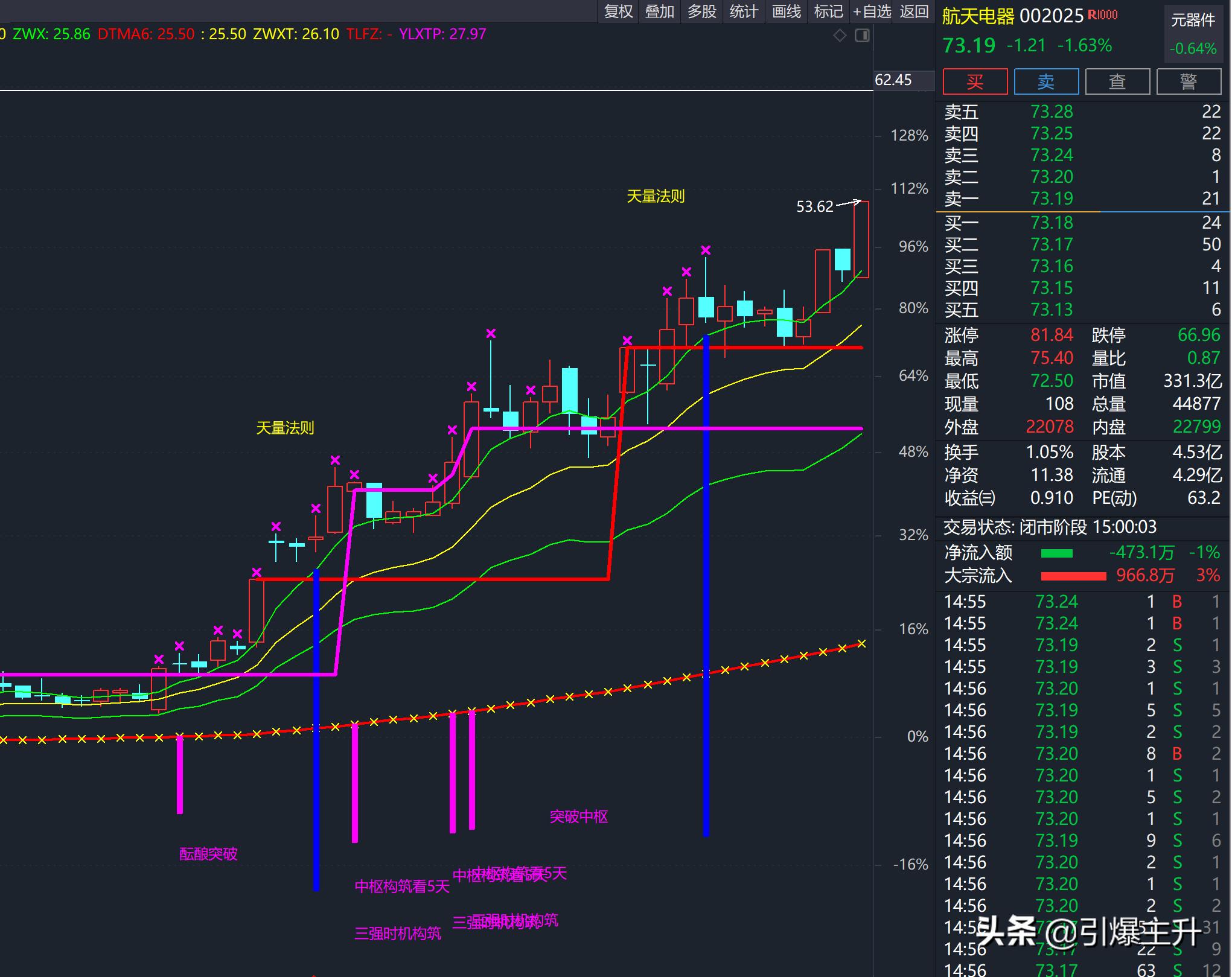Open the 标记 mark menu
Viewport: 1232px width, 977px height.
click(828, 11)
